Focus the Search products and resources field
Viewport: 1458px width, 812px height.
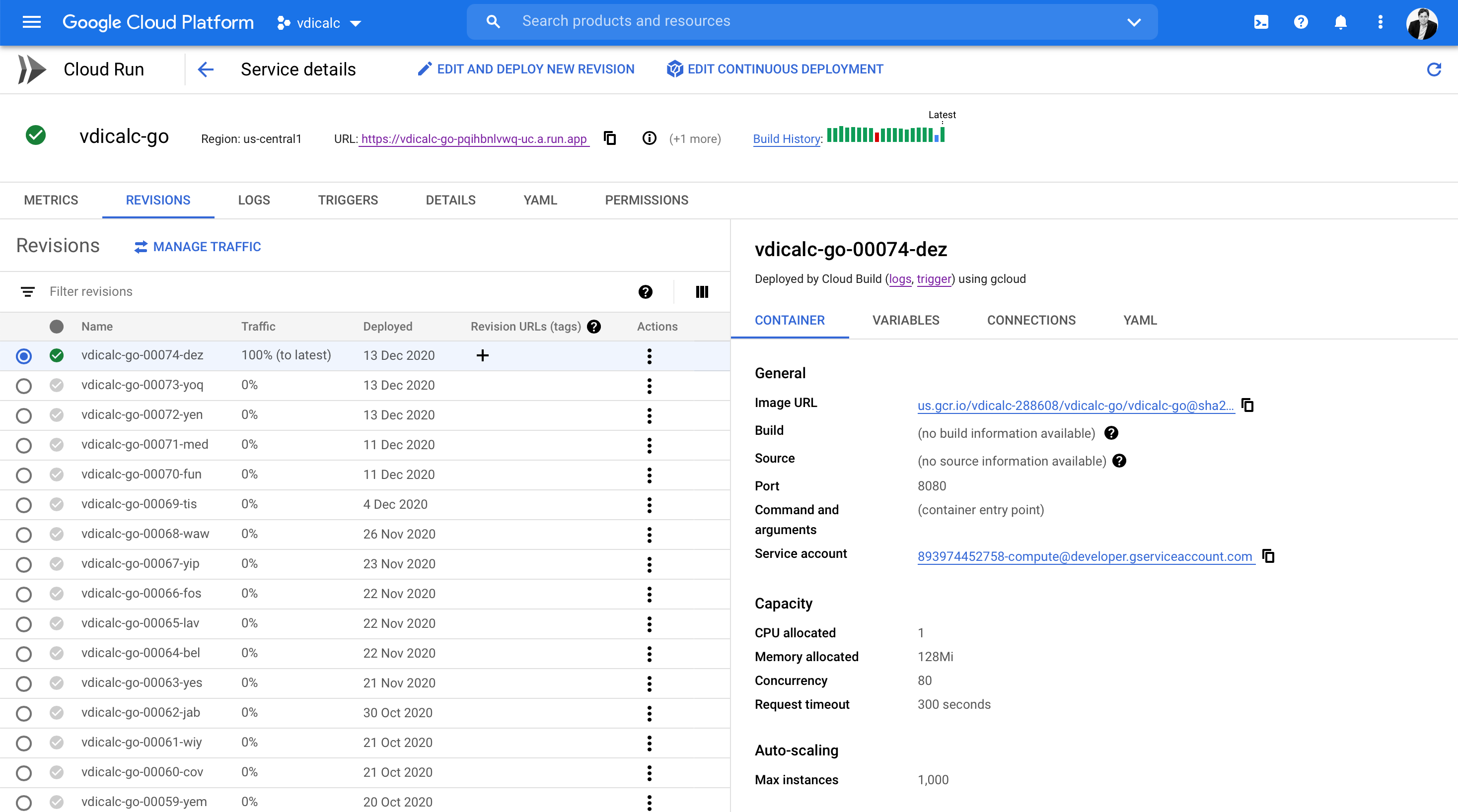pos(811,21)
